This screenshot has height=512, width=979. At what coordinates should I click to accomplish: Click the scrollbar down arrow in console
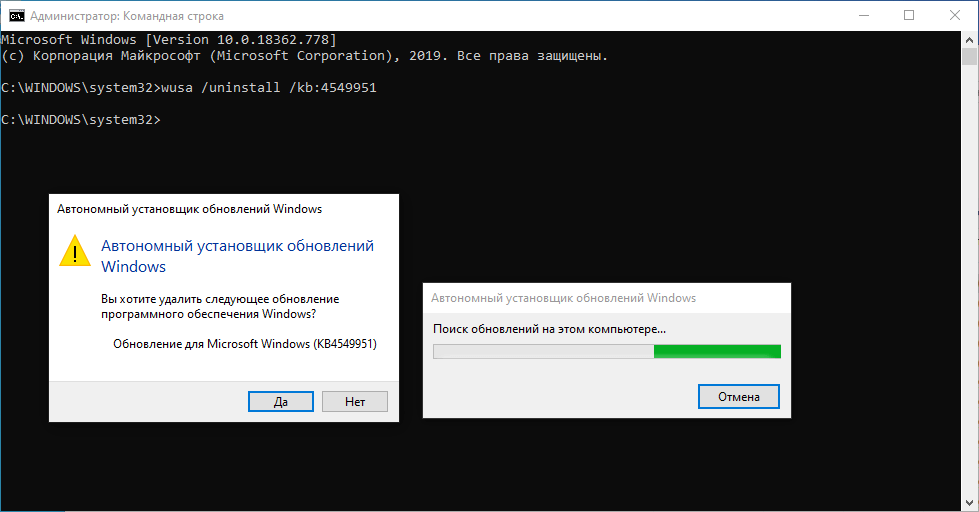(969, 502)
